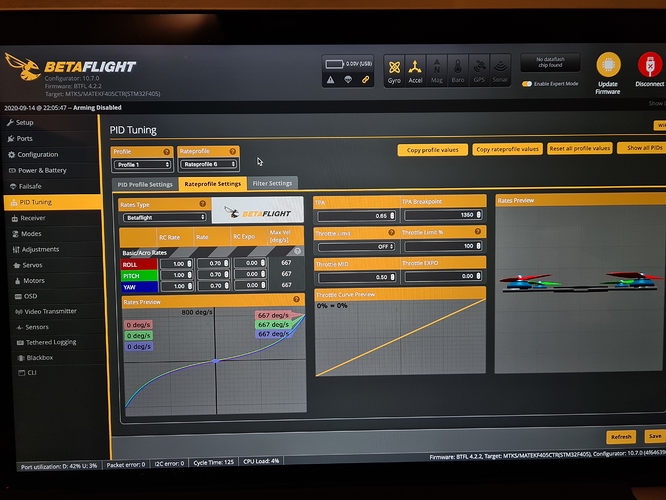Adjust TPA Breakpoint stepper arrows
Image resolution: width=666 pixels, height=500 pixels.
coord(479,215)
